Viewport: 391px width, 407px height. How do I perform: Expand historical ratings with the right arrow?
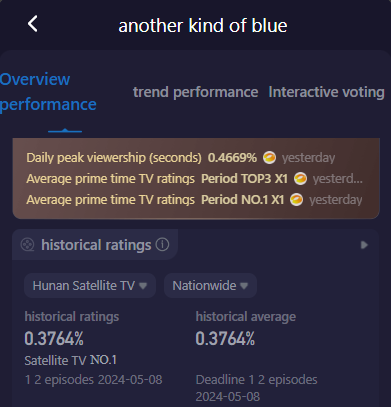point(364,245)
